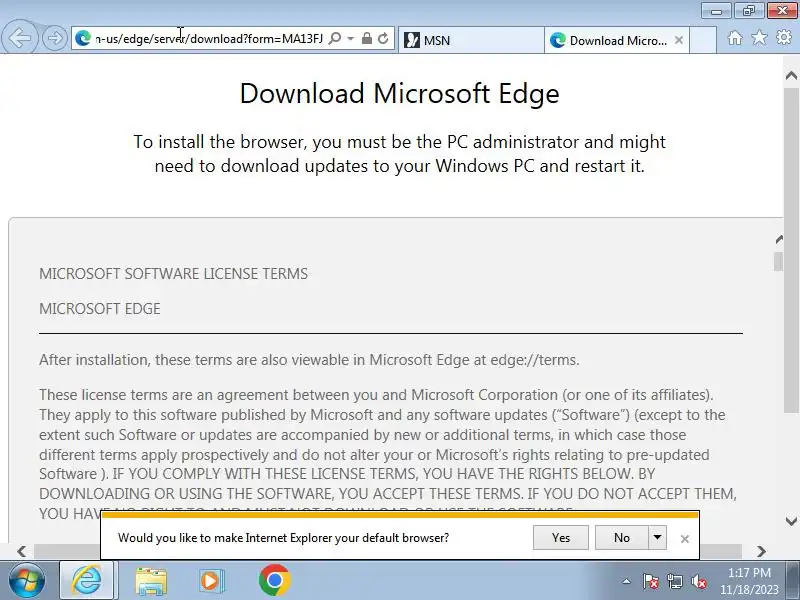Viewport: 800px width, 600px height.
Task: Open the Favorites star icon
Action: 759,38
